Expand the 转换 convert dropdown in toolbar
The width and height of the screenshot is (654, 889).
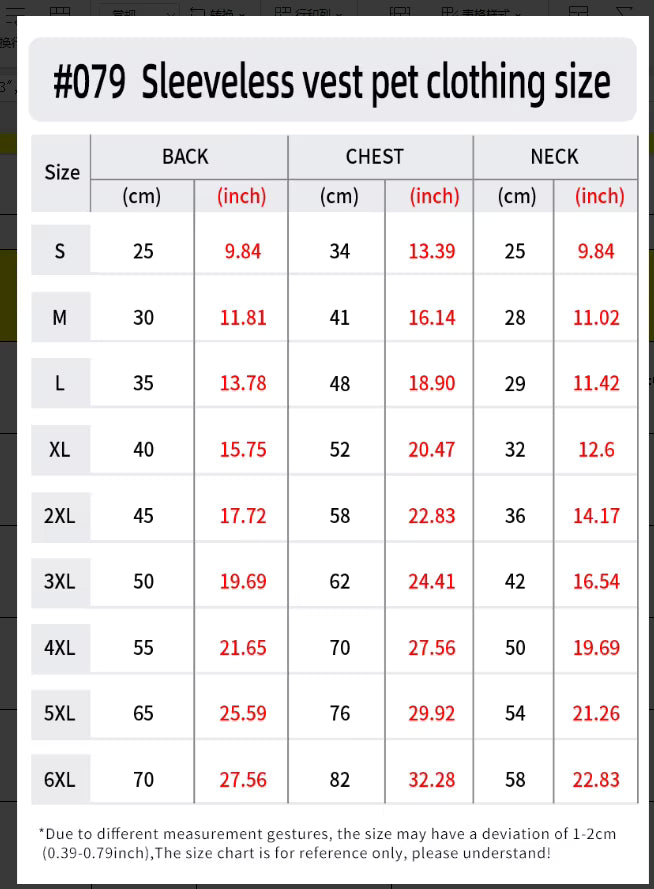tap(218, 10)
